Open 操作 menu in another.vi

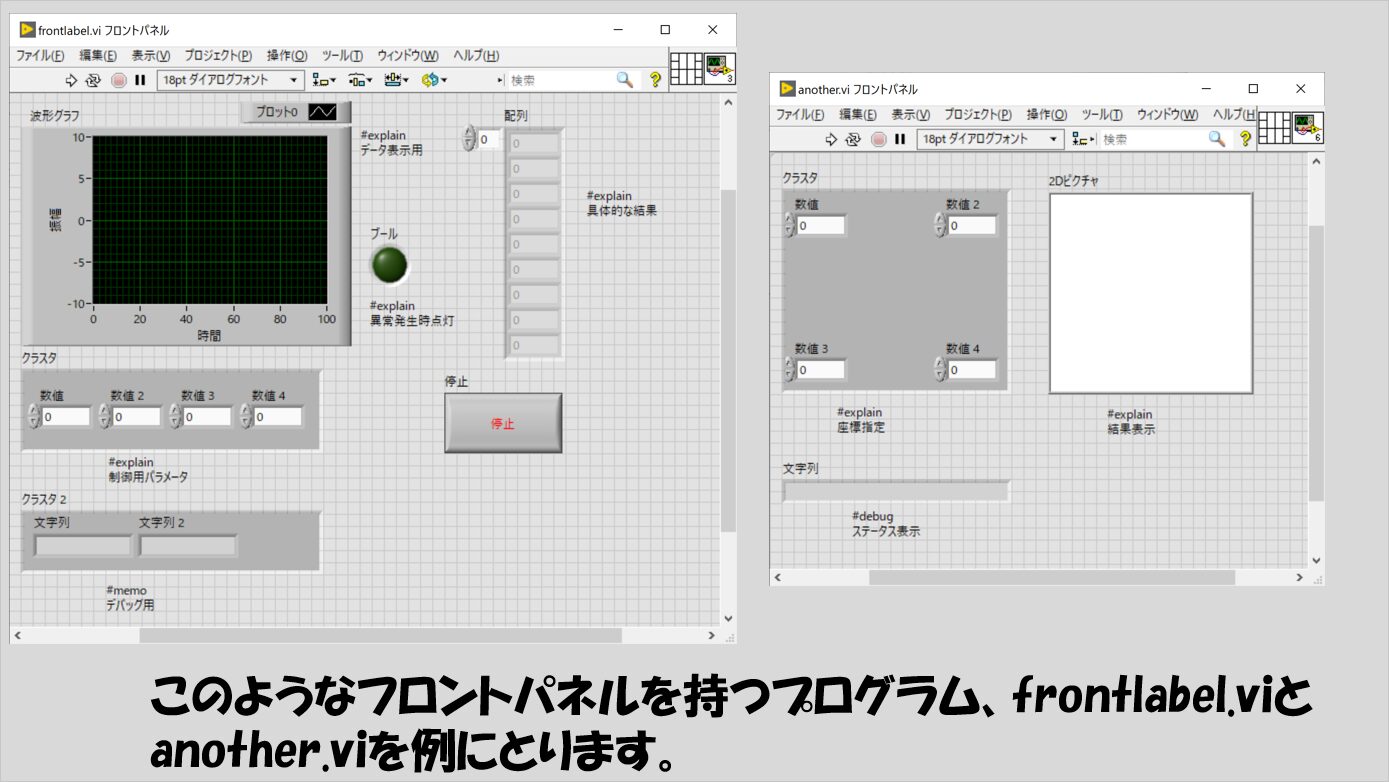[1047, 115]
